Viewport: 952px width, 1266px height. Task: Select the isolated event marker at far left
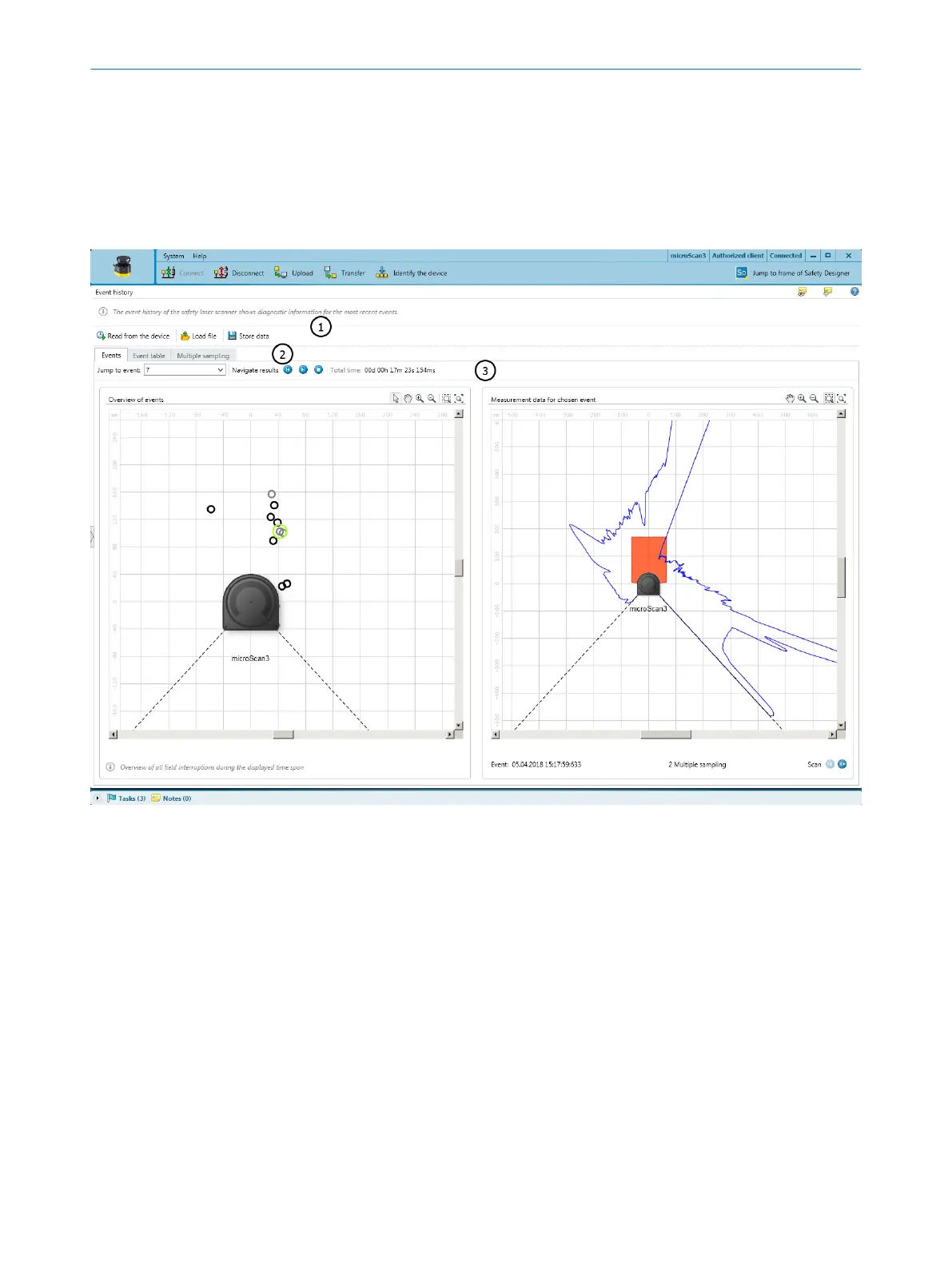pyautogui.click(x=211, y=509)
